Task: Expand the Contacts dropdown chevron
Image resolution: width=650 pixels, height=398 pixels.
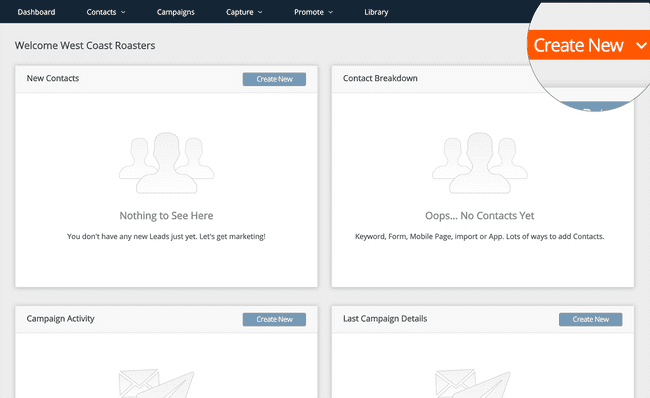Action: click(123, 12)
